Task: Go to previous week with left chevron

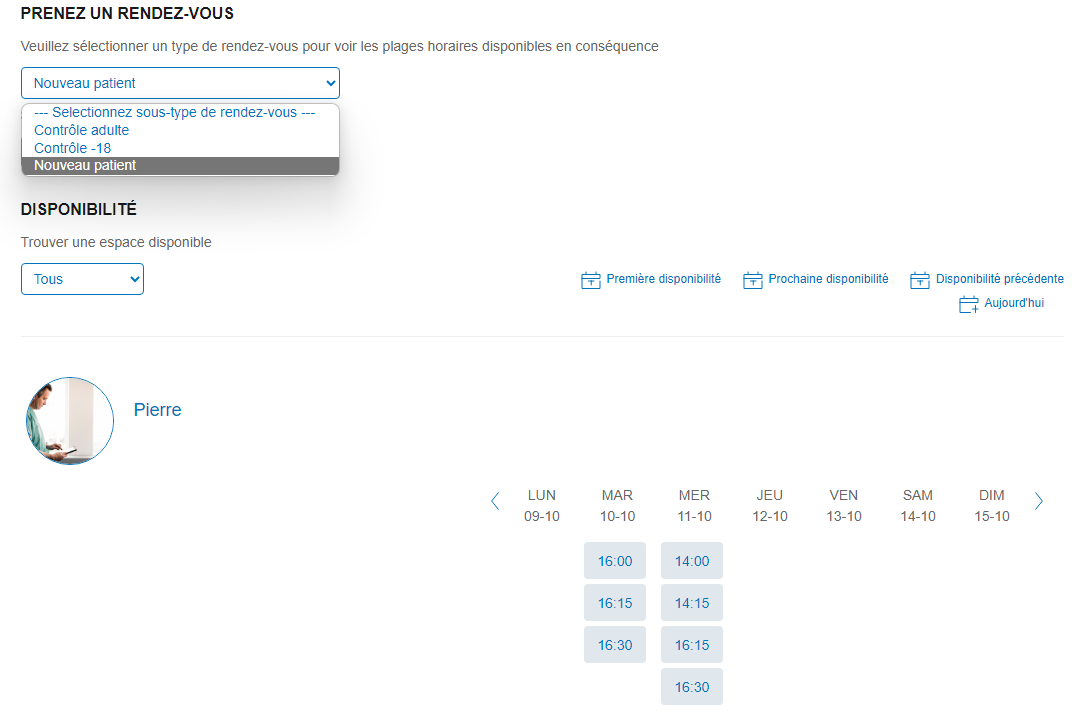Action: 495,502
